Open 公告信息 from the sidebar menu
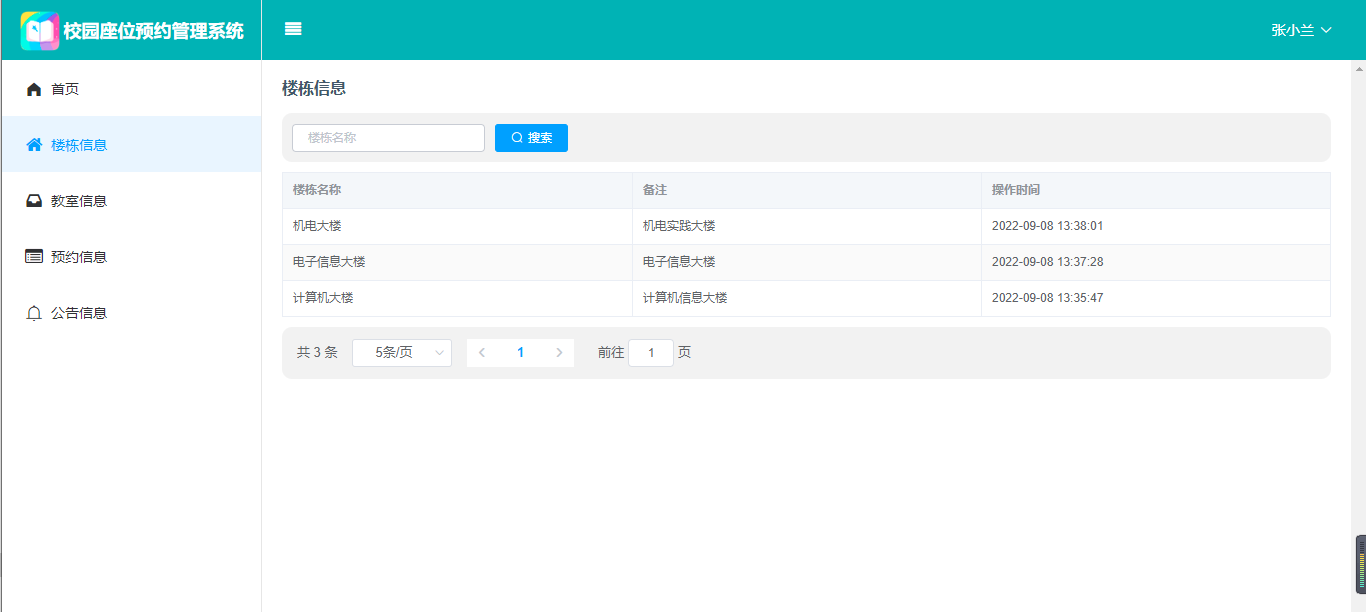Screen dimensions: 1366x612 point(79,313)
